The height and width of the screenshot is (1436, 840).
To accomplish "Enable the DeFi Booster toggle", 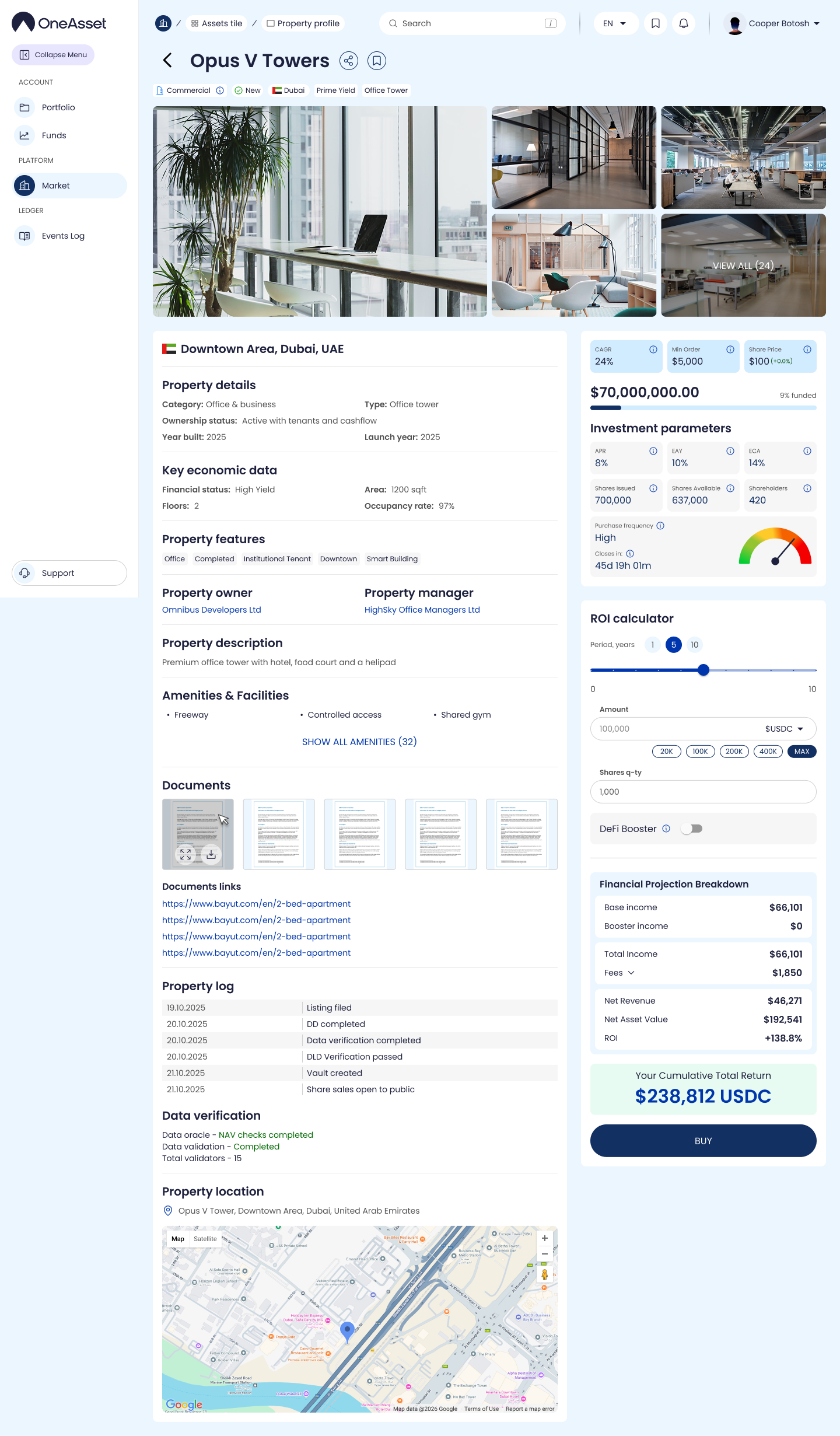I will 692,829.
